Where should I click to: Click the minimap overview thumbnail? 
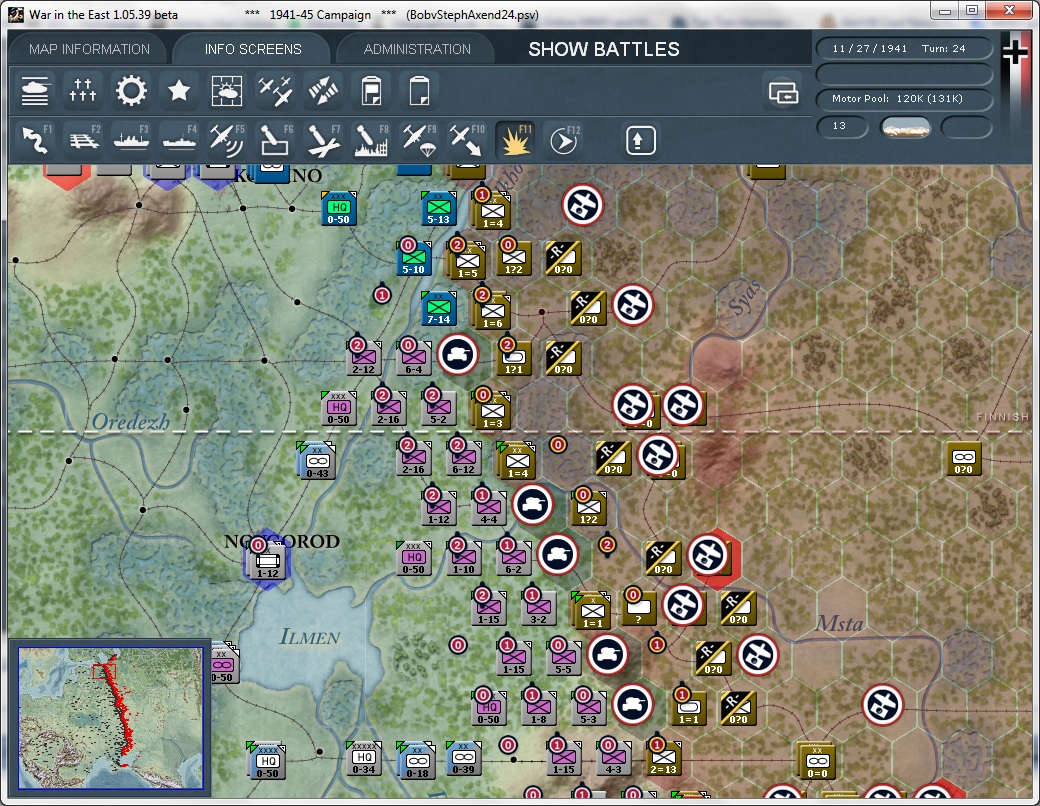(110, 718)
